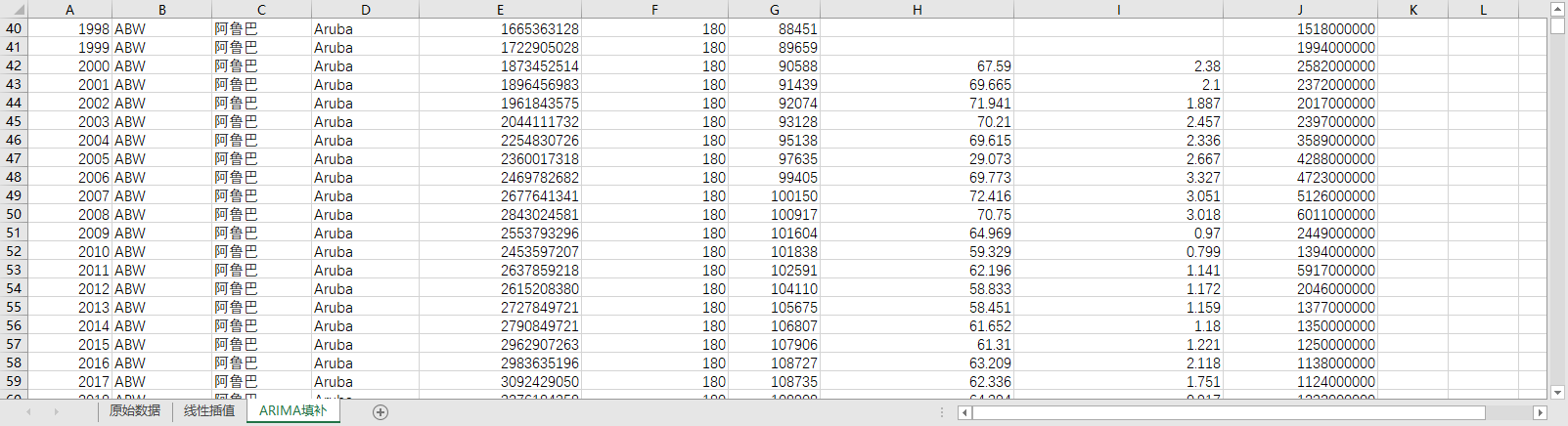Click sheet tab scroll-left arrow
Viewport: 1568px width, 426px height.
point(28,412)
